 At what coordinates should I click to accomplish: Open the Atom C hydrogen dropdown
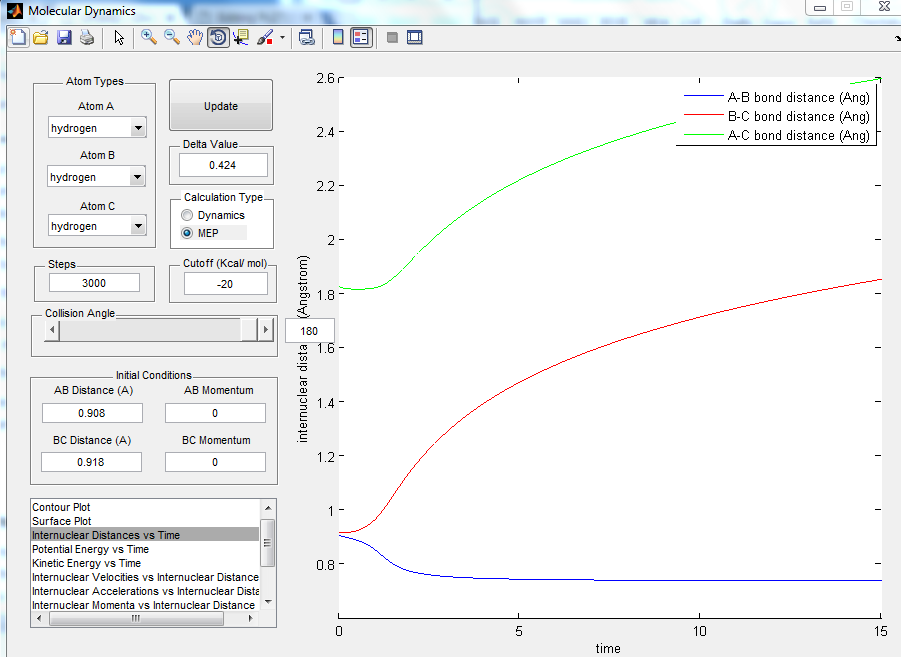point(138,226)
